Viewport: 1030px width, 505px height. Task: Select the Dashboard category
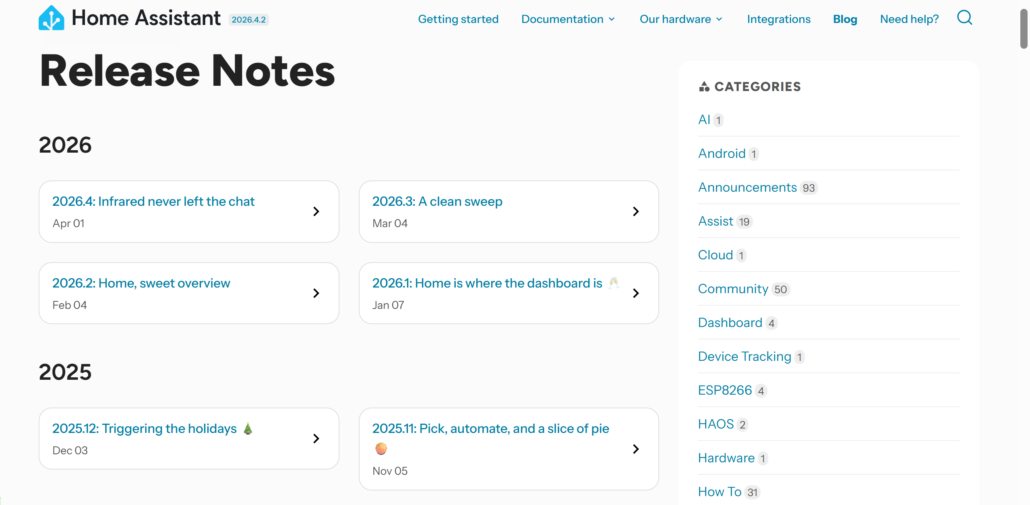(x=730, y=322)
